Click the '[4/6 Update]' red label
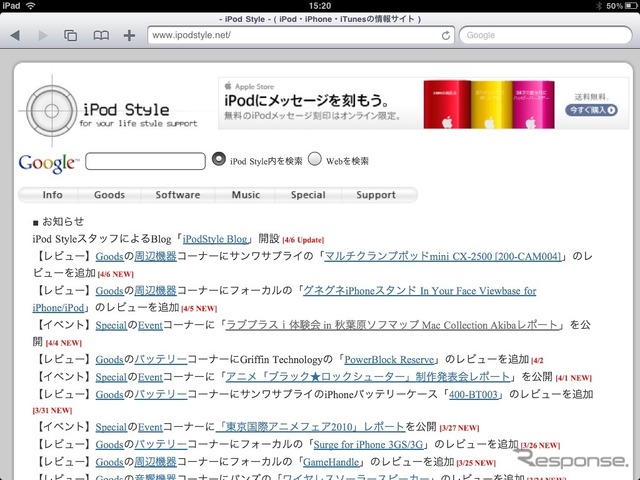Viewport: 640px width, 480px height. coord(303,240)
